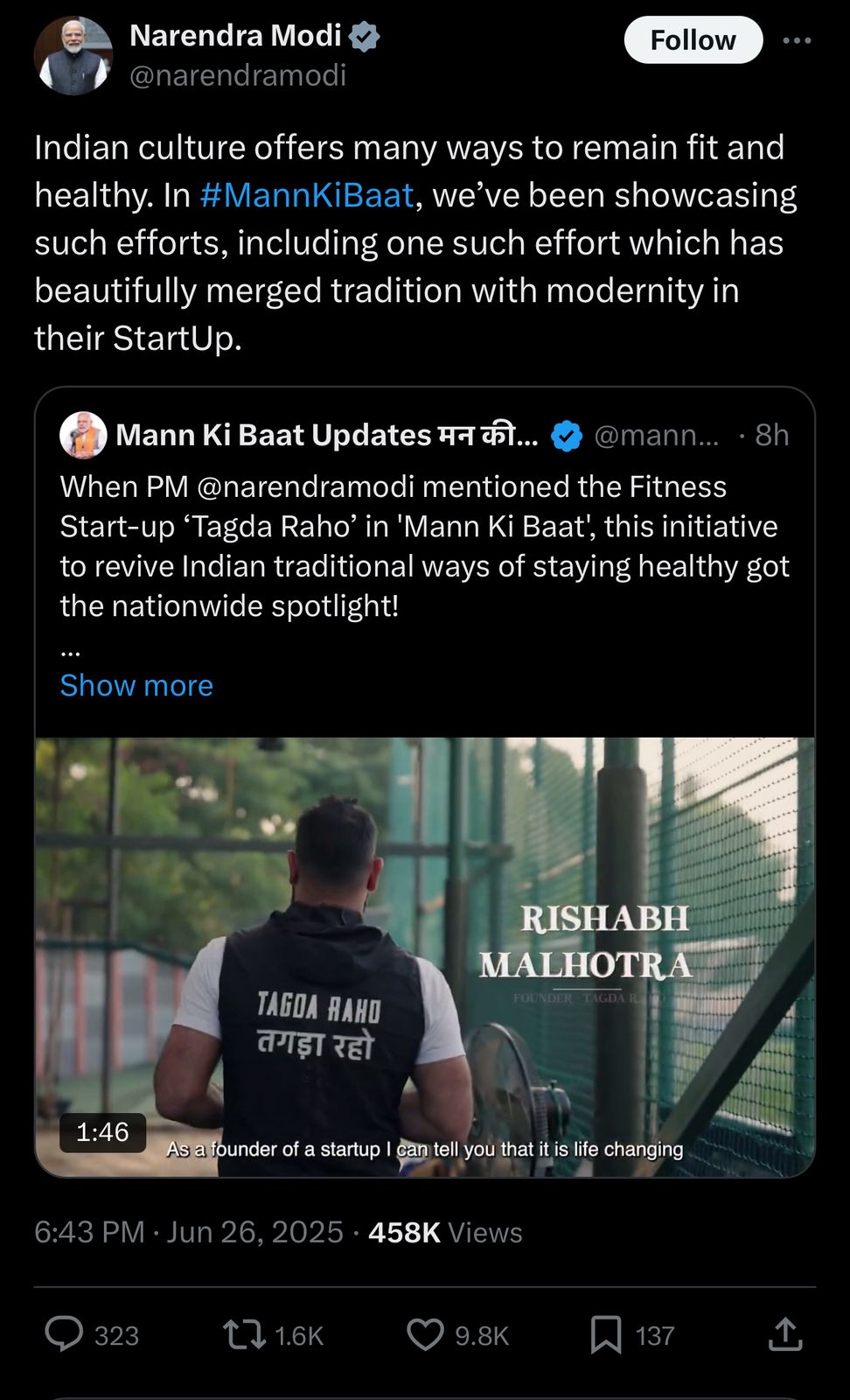Tap the reply comment icon
Screen dimensions: 850x1400
(64, 1335)
